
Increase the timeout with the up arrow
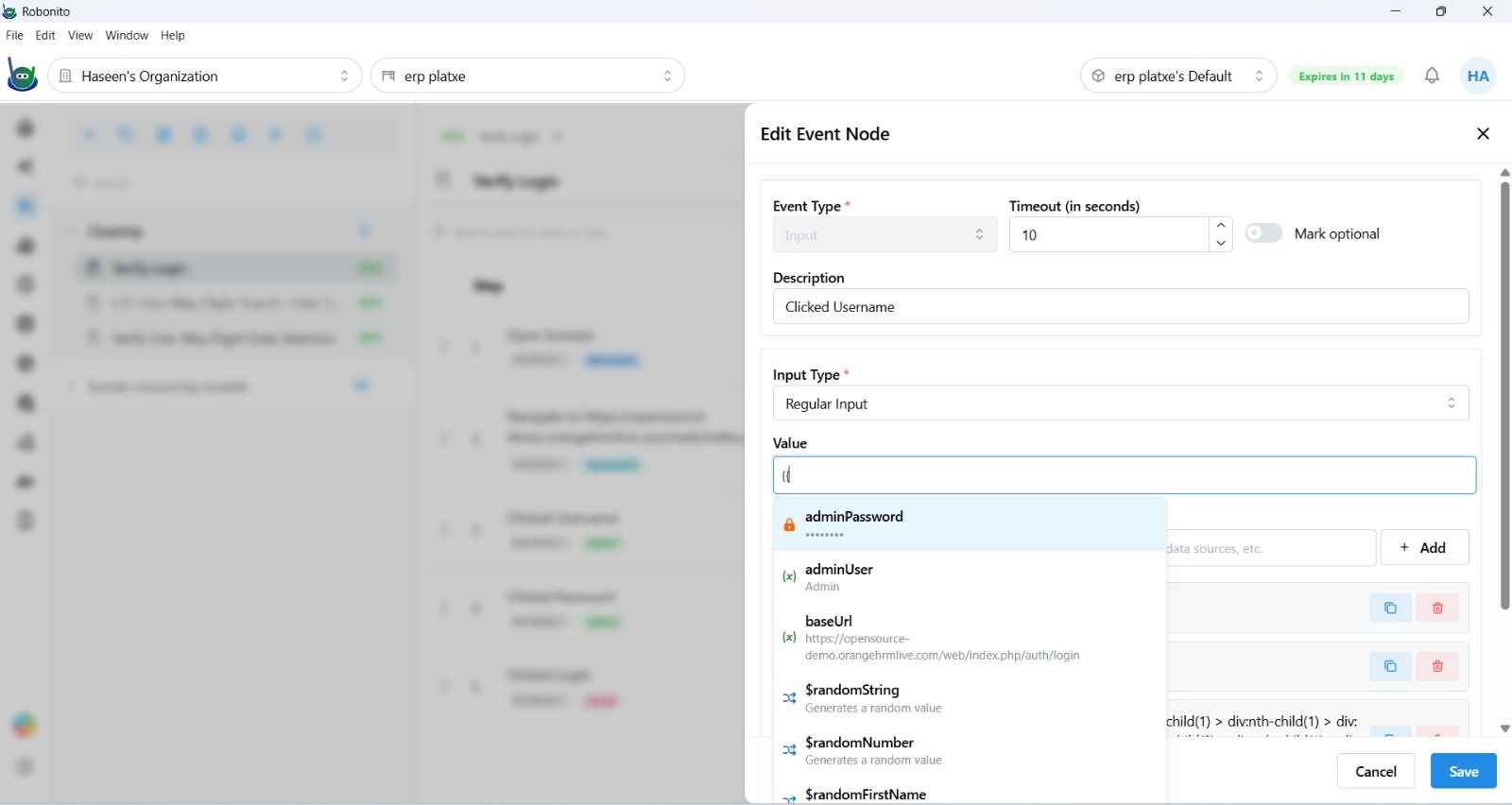tap(1221, 226)
